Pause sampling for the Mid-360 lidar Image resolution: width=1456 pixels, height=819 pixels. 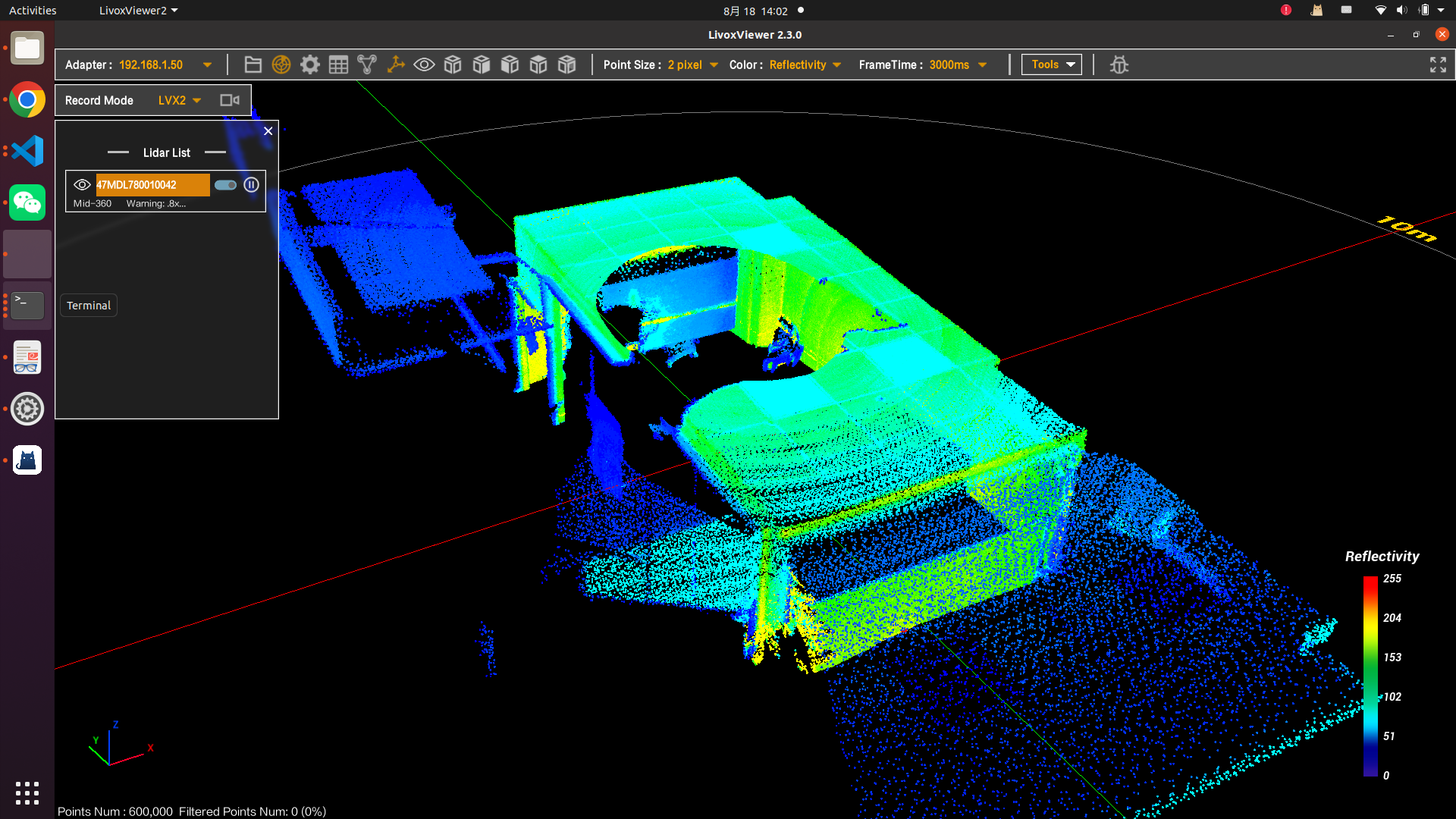[251, 185]
